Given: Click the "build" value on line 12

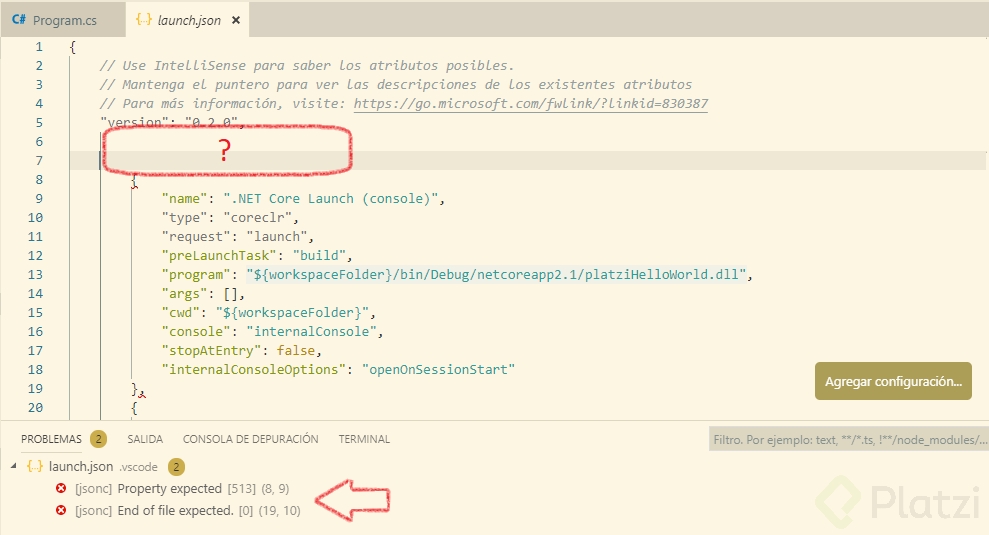Looking at the screenshot, I should point(319,256).
